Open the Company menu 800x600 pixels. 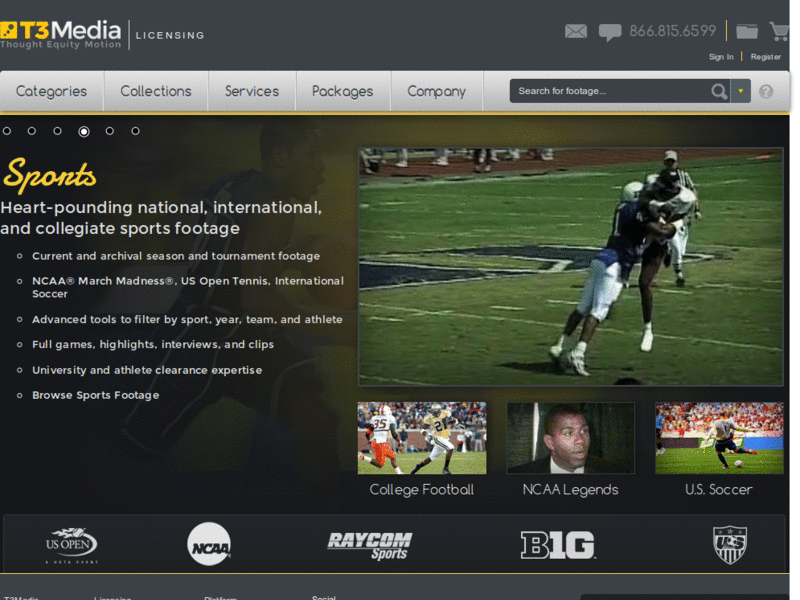(x=437, y=91)
